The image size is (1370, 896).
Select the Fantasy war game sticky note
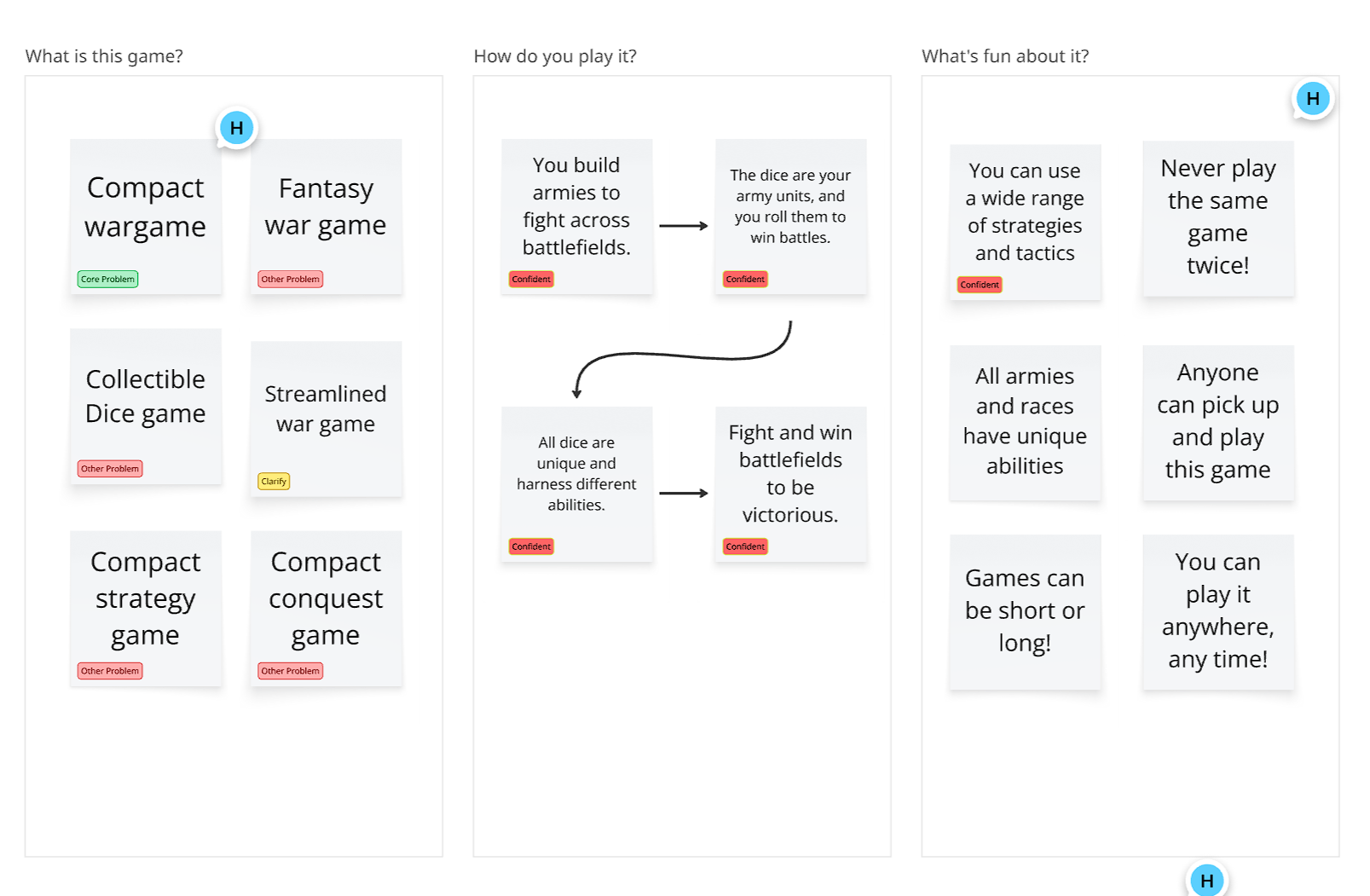coord(326,217)
